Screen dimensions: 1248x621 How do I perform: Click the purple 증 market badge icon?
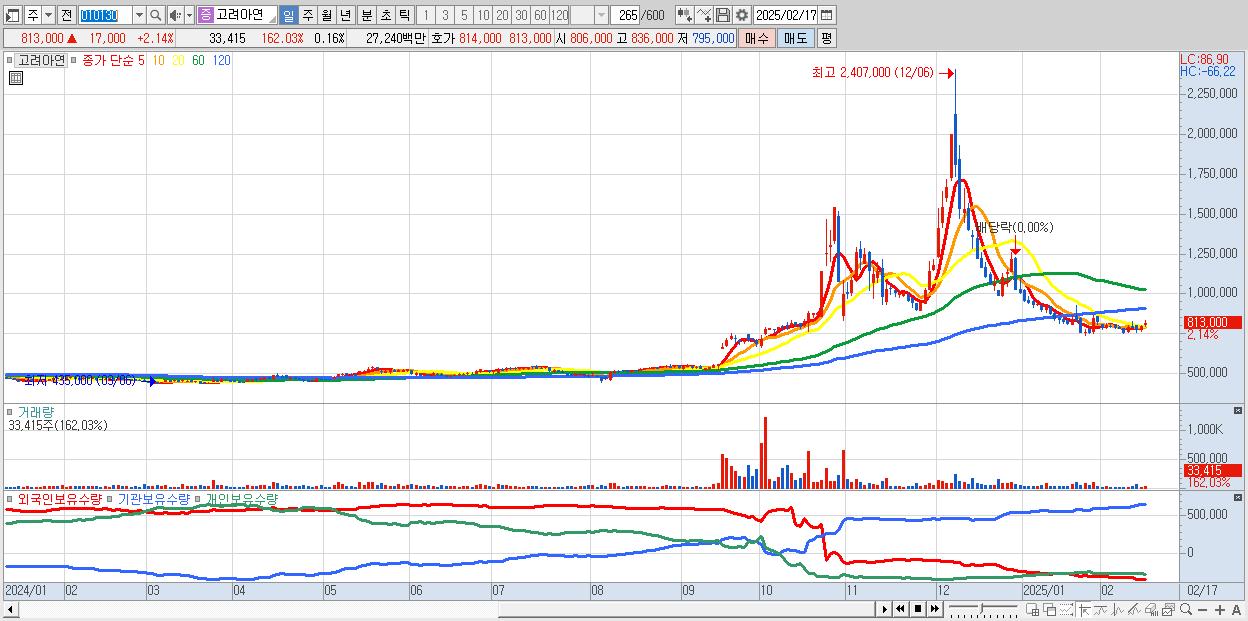205,15
